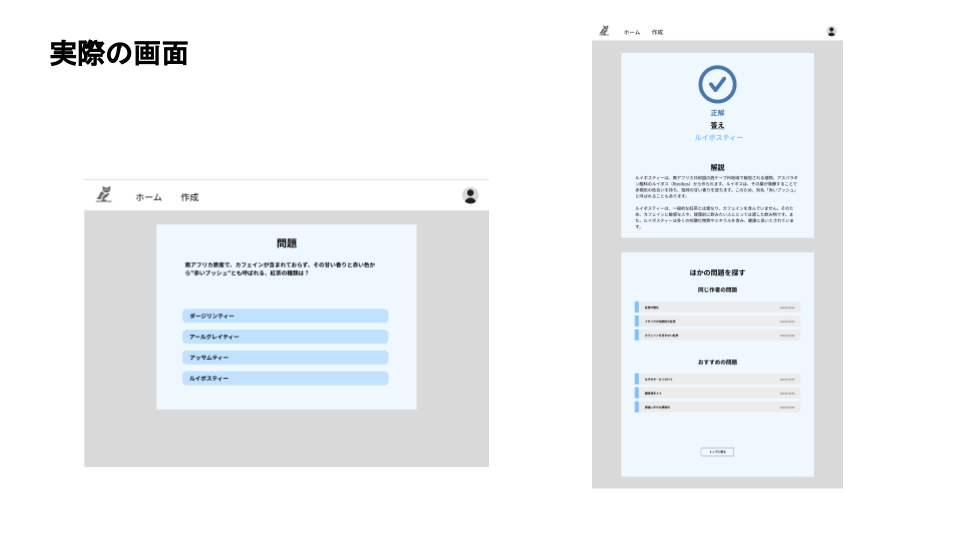Click the owl logo in the result screen header
The image size is (960, 540).
[x=604, y=31]
